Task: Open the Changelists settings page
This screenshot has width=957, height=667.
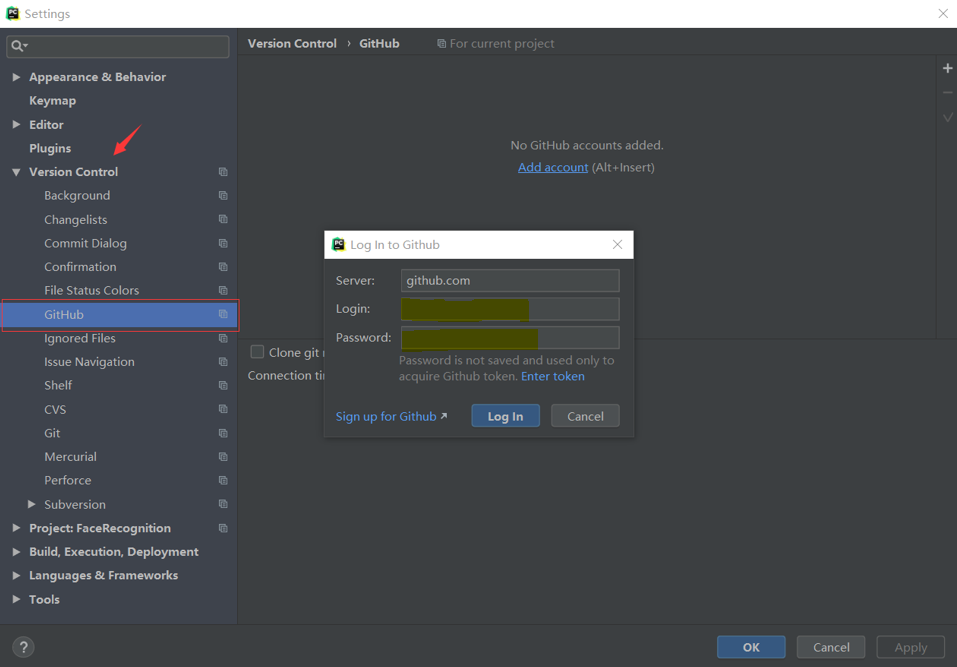Action: 76,220
